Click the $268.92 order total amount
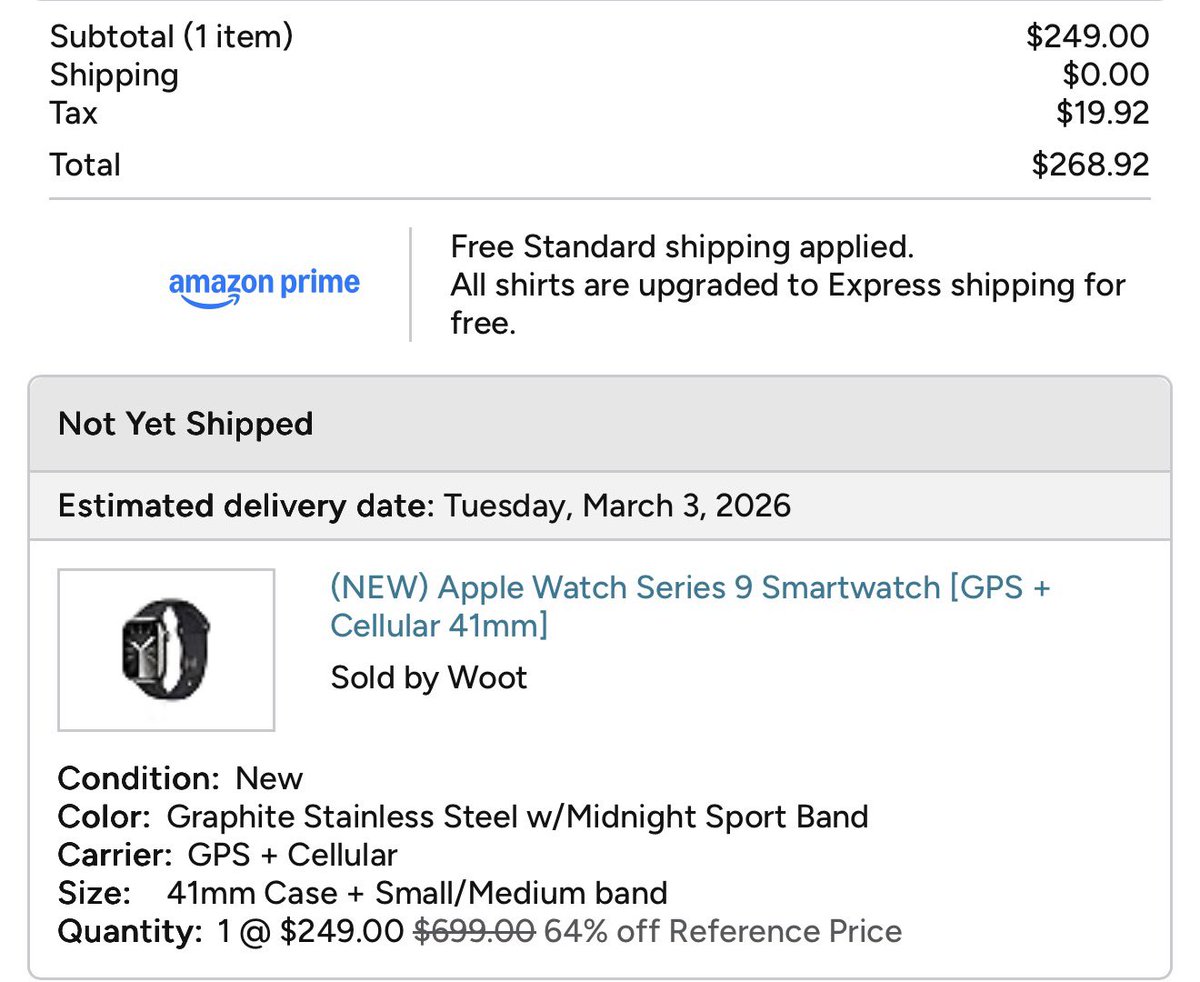The image size is (1200, 982). coord(1090,165)
